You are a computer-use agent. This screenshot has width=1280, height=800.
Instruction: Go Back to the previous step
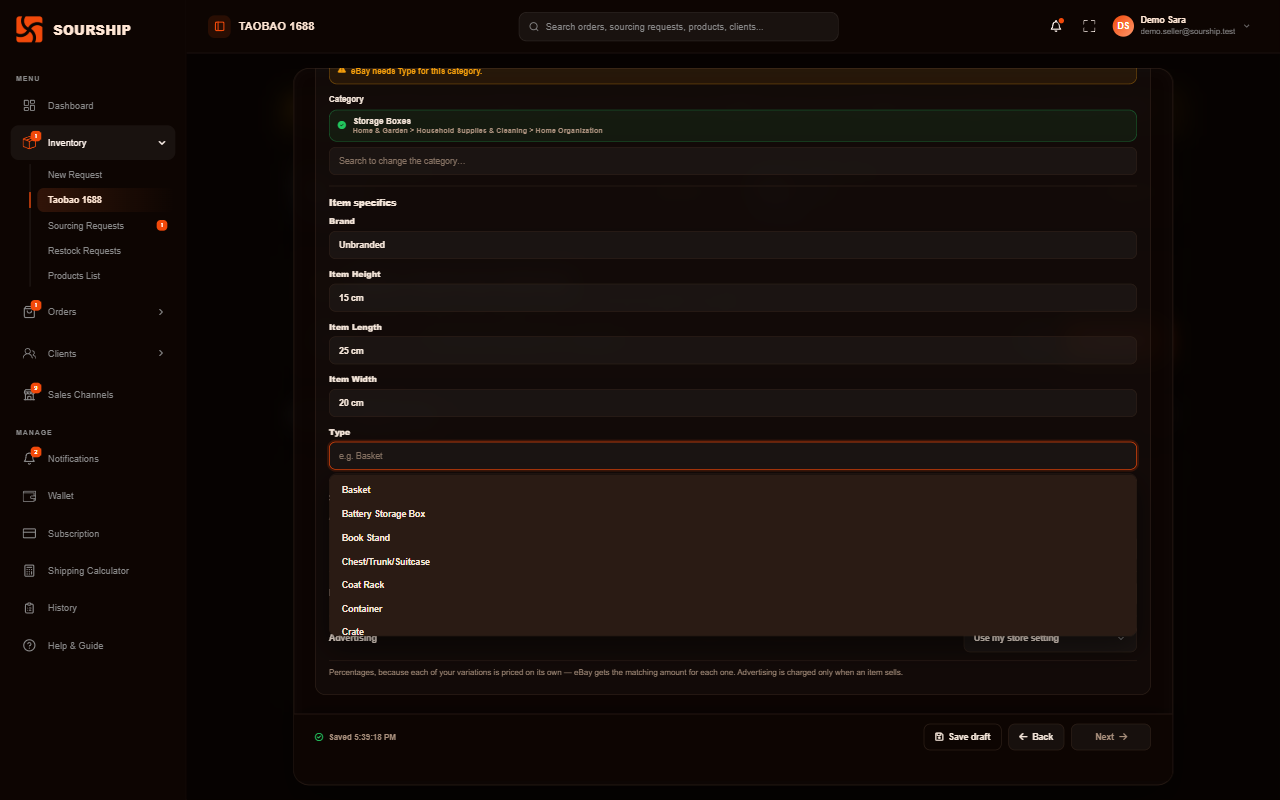click(1036, 737)
